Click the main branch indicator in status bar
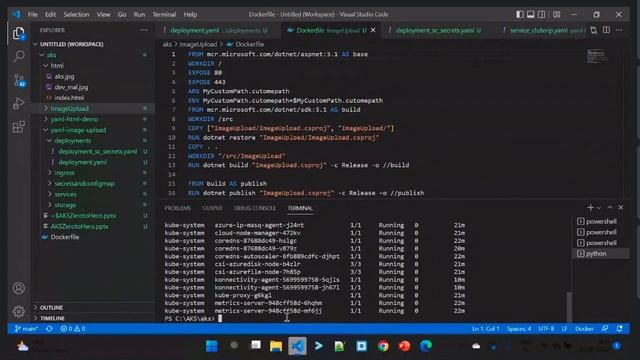Viewport: 640px width, 360px height. [x=26, y=329]
